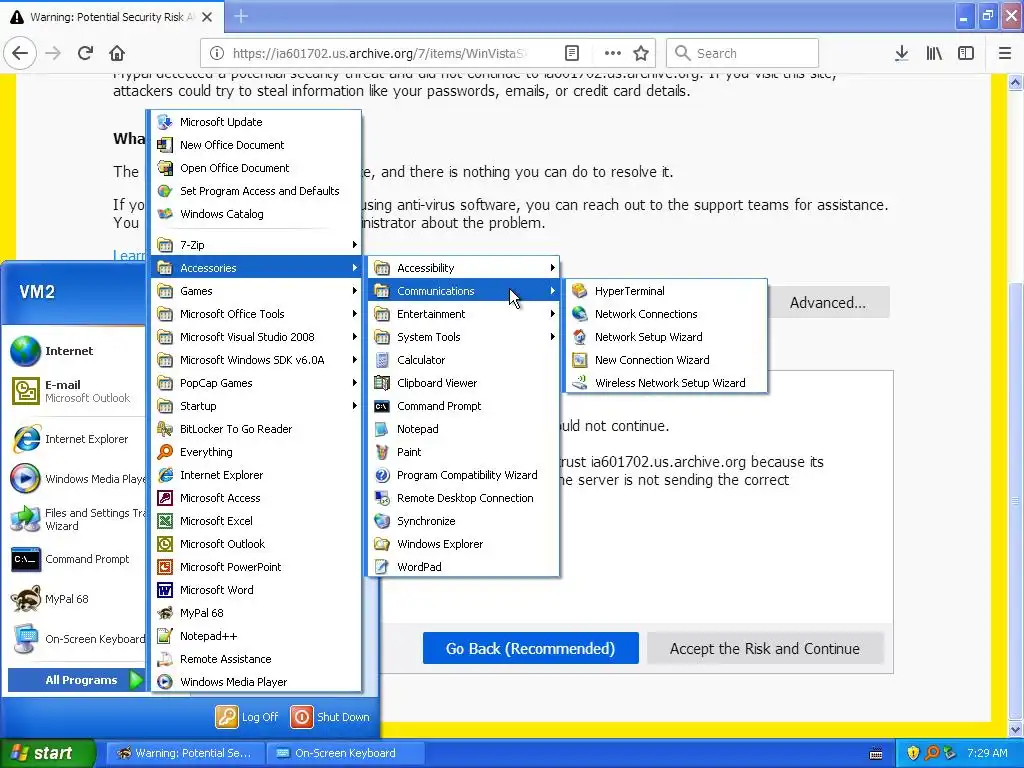Click browser home icon
The image size is (1024, 768).
117,53
